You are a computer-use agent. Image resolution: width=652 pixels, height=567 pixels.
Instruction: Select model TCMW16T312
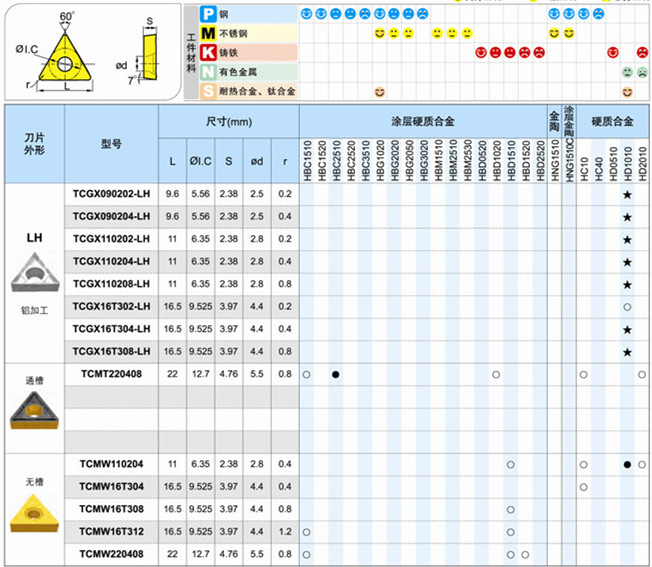coord(111,532)
